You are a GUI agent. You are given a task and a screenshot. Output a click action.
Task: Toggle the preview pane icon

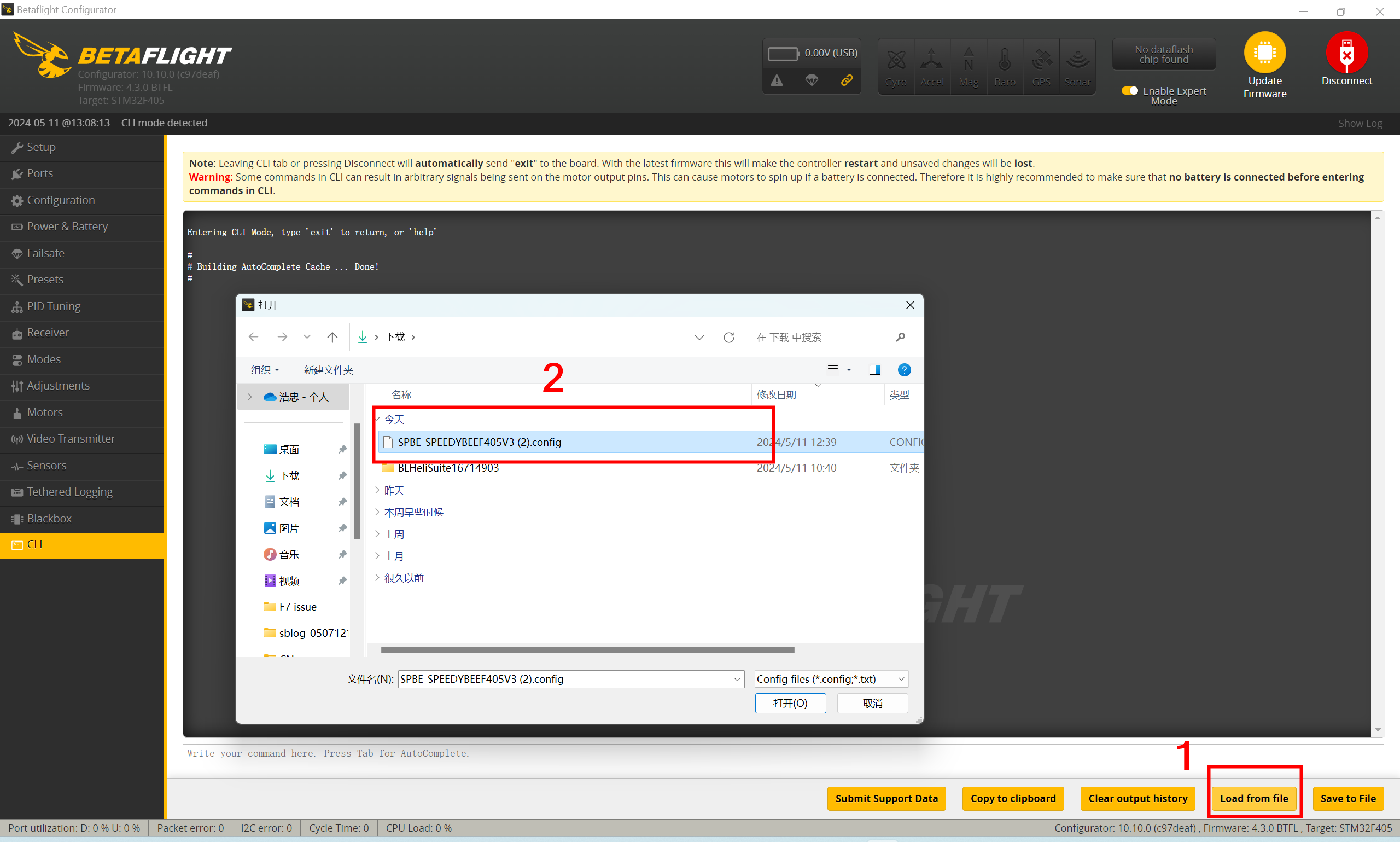click(874, 370)
